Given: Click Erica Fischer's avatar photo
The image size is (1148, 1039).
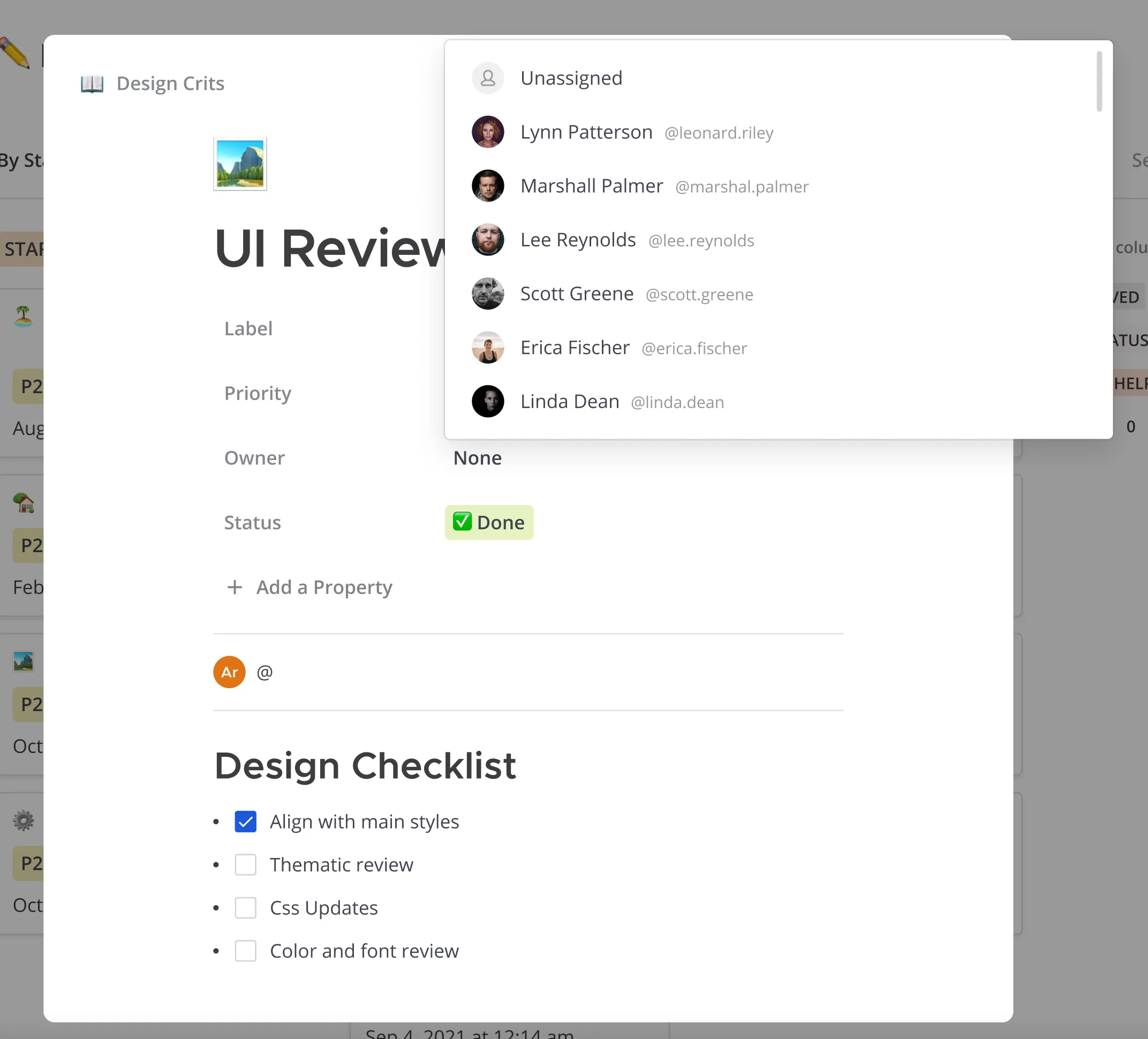Looking at the screenshot, I should click(488, 348).
